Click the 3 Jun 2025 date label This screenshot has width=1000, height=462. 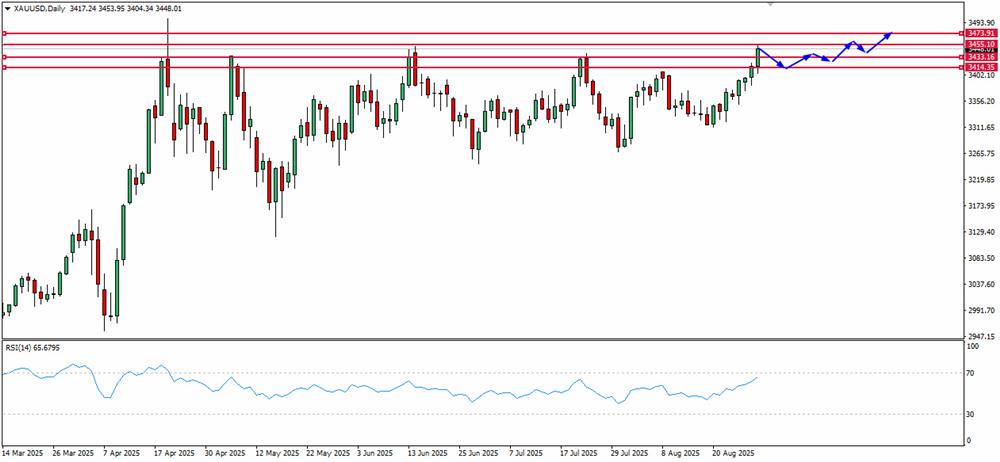(x=377, y=452)
